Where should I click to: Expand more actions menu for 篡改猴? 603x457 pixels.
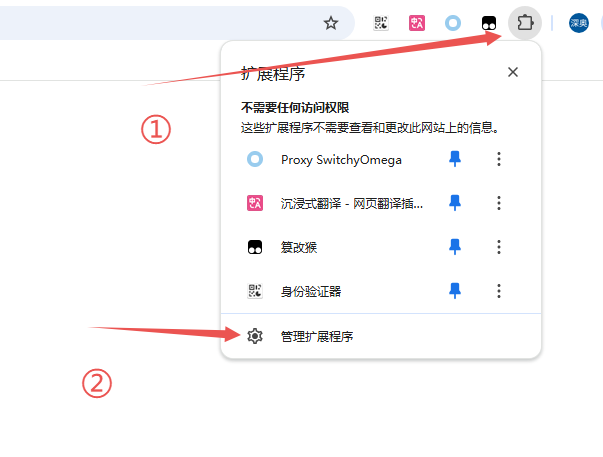point(499,247)
